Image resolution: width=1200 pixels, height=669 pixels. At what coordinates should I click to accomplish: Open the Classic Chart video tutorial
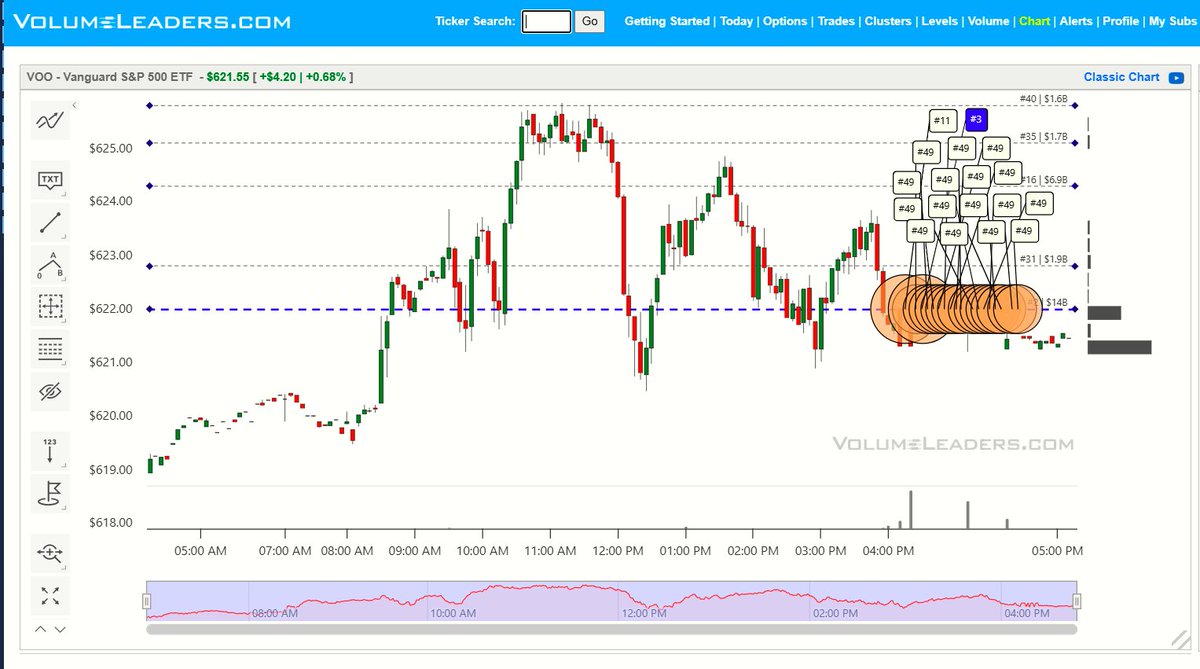1176,77
